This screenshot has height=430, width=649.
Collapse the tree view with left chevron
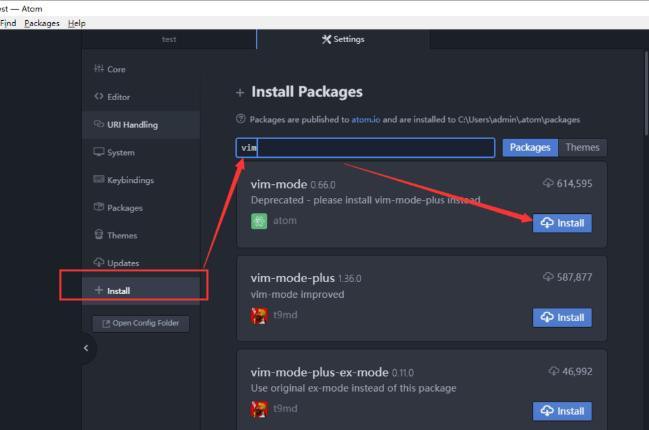point(86,348)
